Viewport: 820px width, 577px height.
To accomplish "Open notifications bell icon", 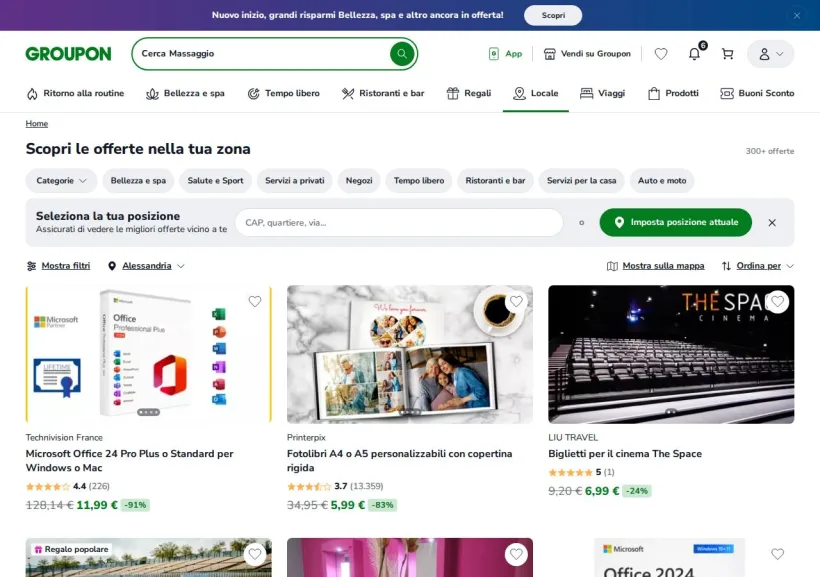I will [694, 54].
